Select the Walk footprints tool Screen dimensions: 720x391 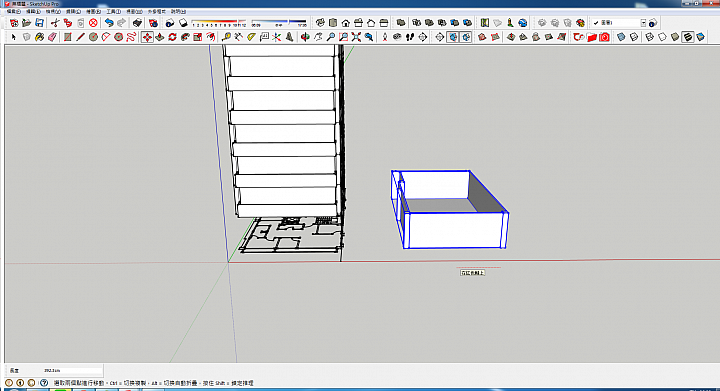point(410,37)
